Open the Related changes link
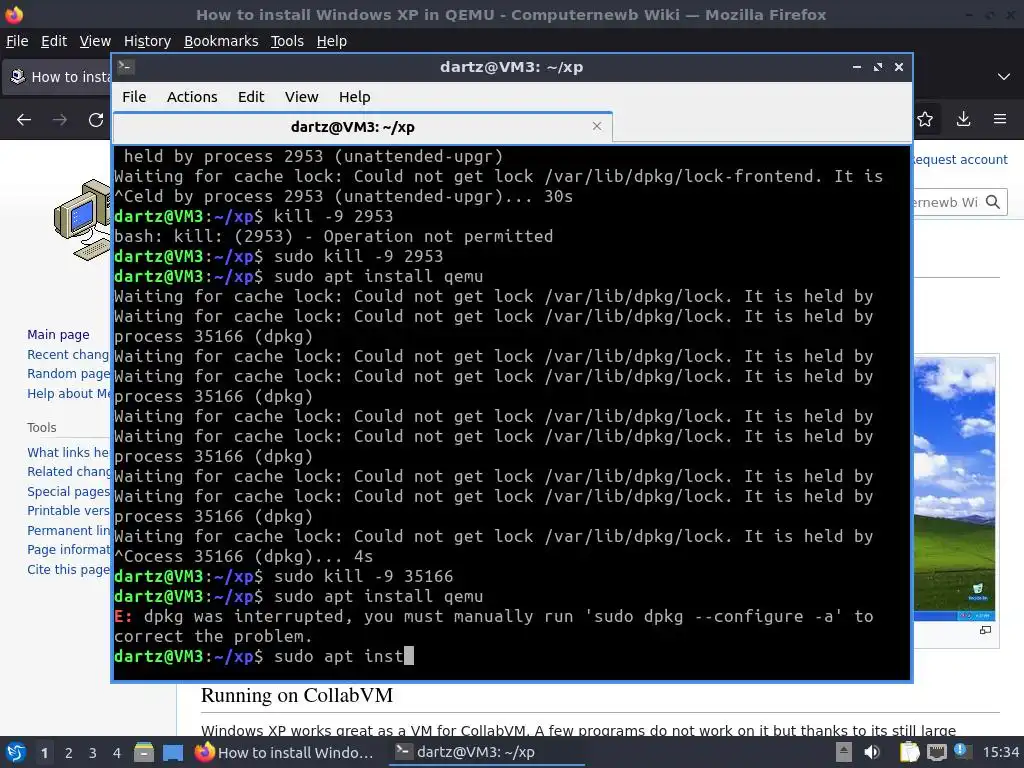1024x768 pixels. point(68,472)
